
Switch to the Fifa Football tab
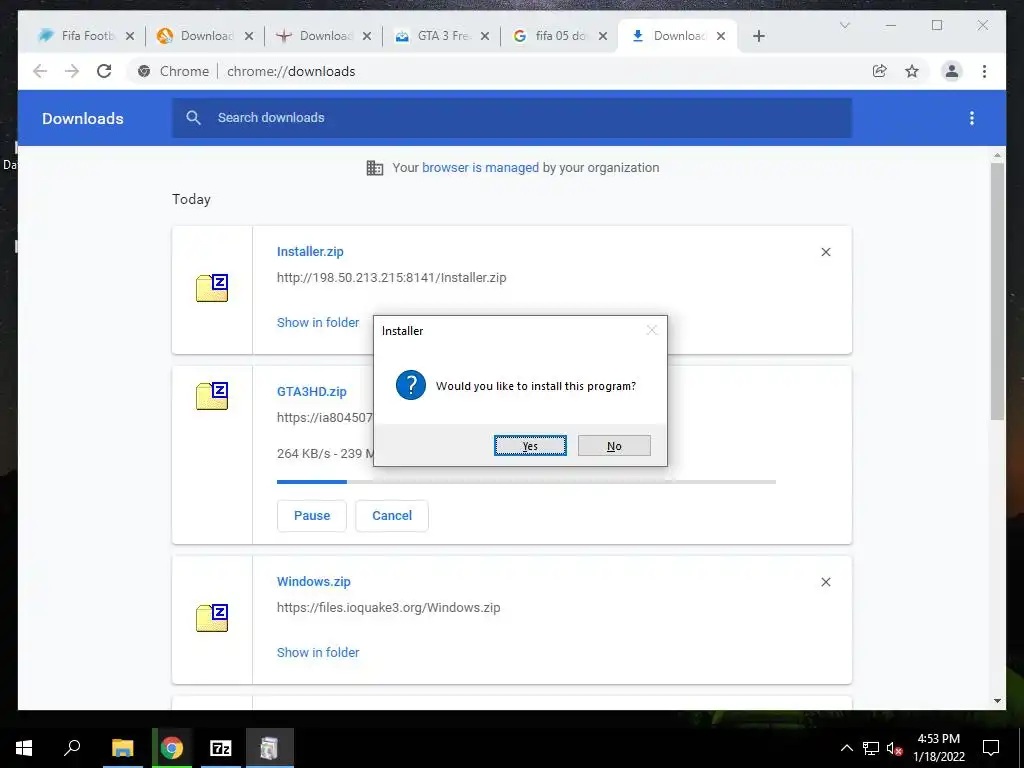point(76,36)
